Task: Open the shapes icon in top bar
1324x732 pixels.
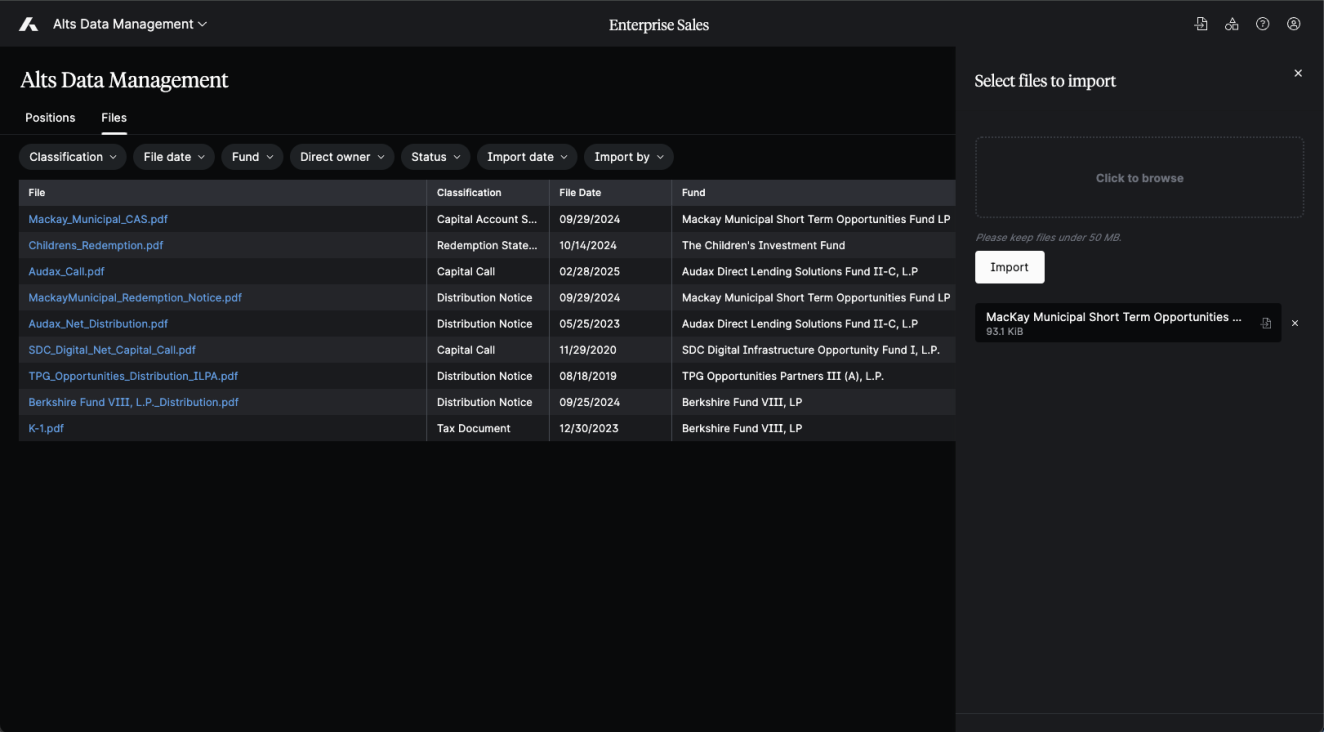Action: [x=1232, y=24]
